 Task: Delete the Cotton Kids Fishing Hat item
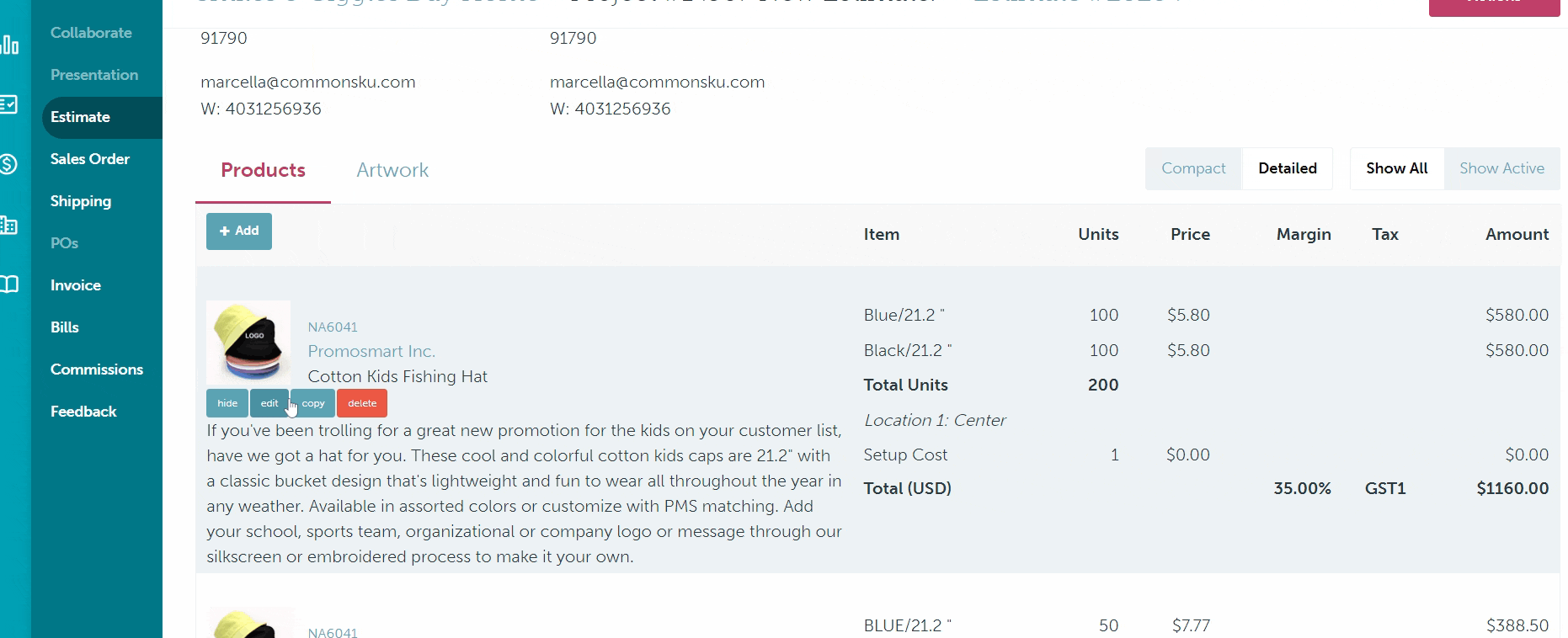[362, 404]
